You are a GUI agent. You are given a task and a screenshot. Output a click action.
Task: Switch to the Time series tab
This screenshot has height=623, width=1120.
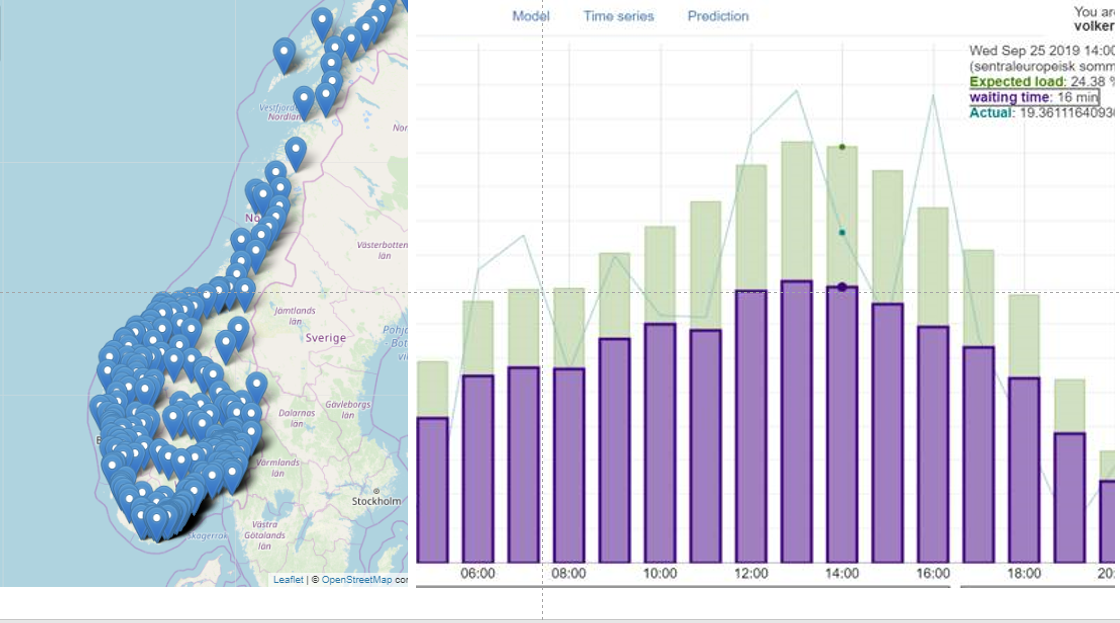619,16
